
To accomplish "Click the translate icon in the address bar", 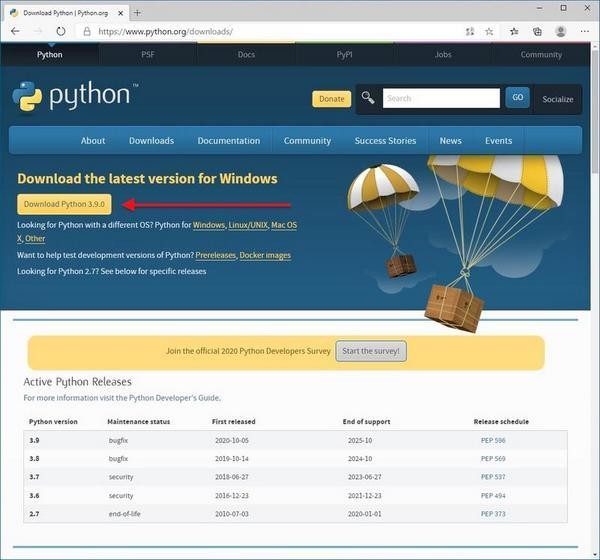I will pos(470,31).
